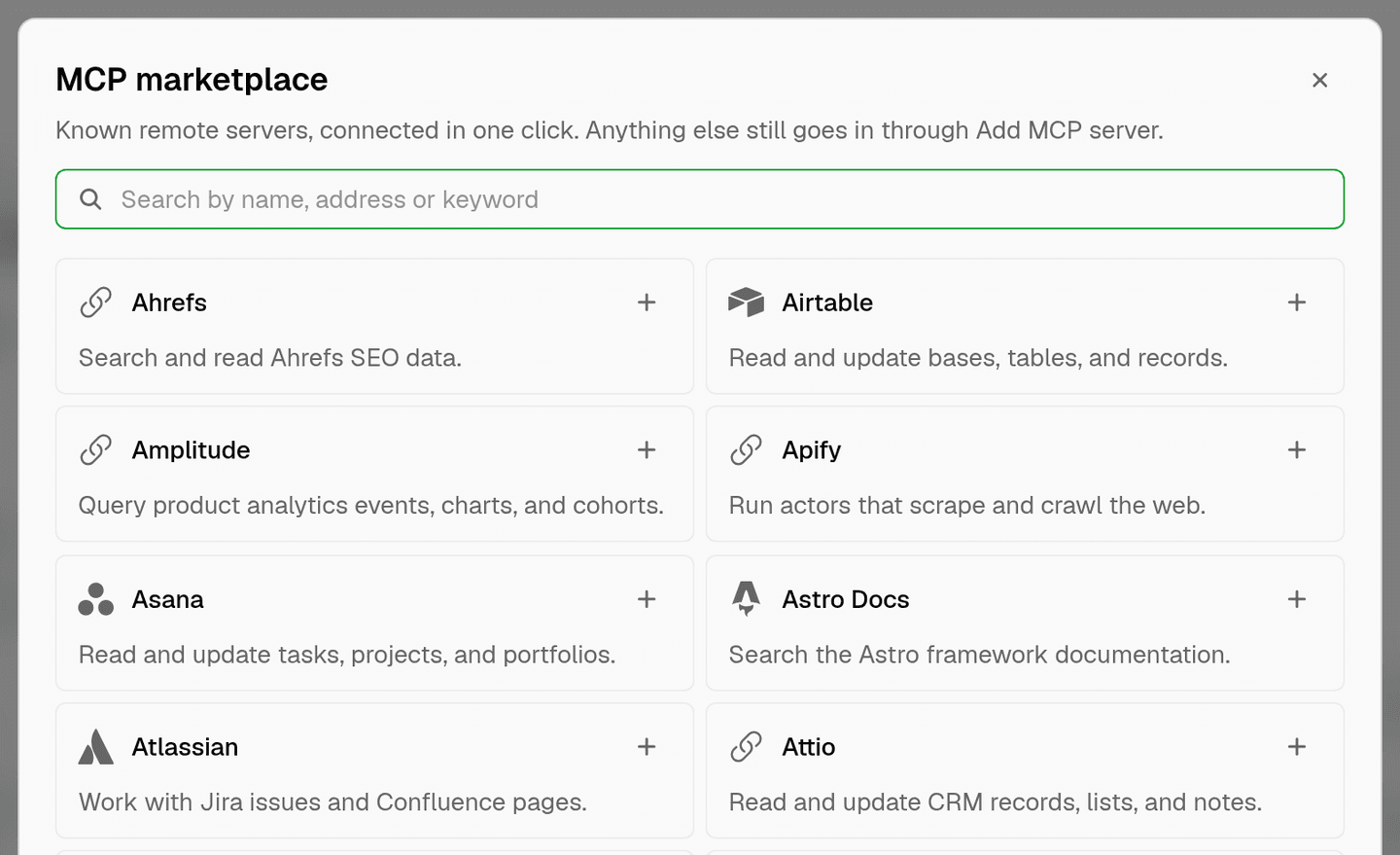Screen dimensions: 1400x855
Task: Add the Attio server with plus
Action: pyautogui.click(x=1297, y=747)
